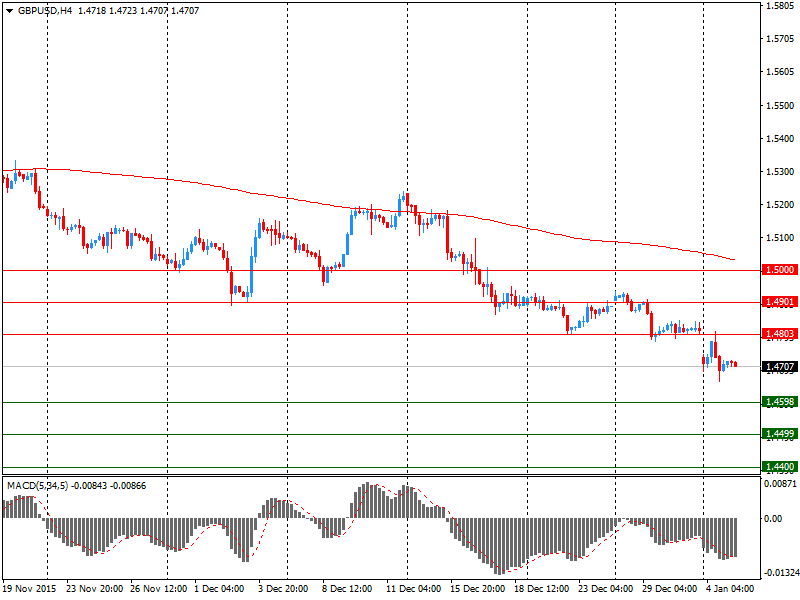
Task: Click the 1.5100 price scale value
Action: coord(780,237)
